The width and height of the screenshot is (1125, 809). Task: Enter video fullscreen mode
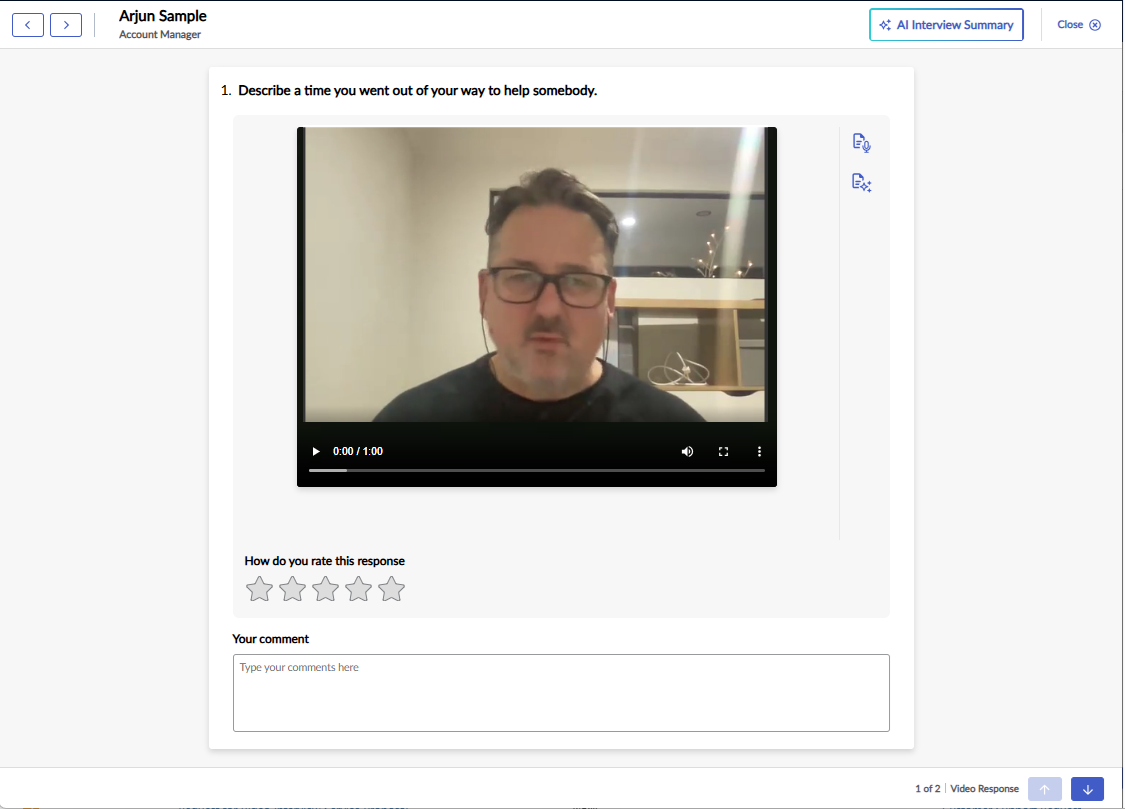(x=723, y=451)
